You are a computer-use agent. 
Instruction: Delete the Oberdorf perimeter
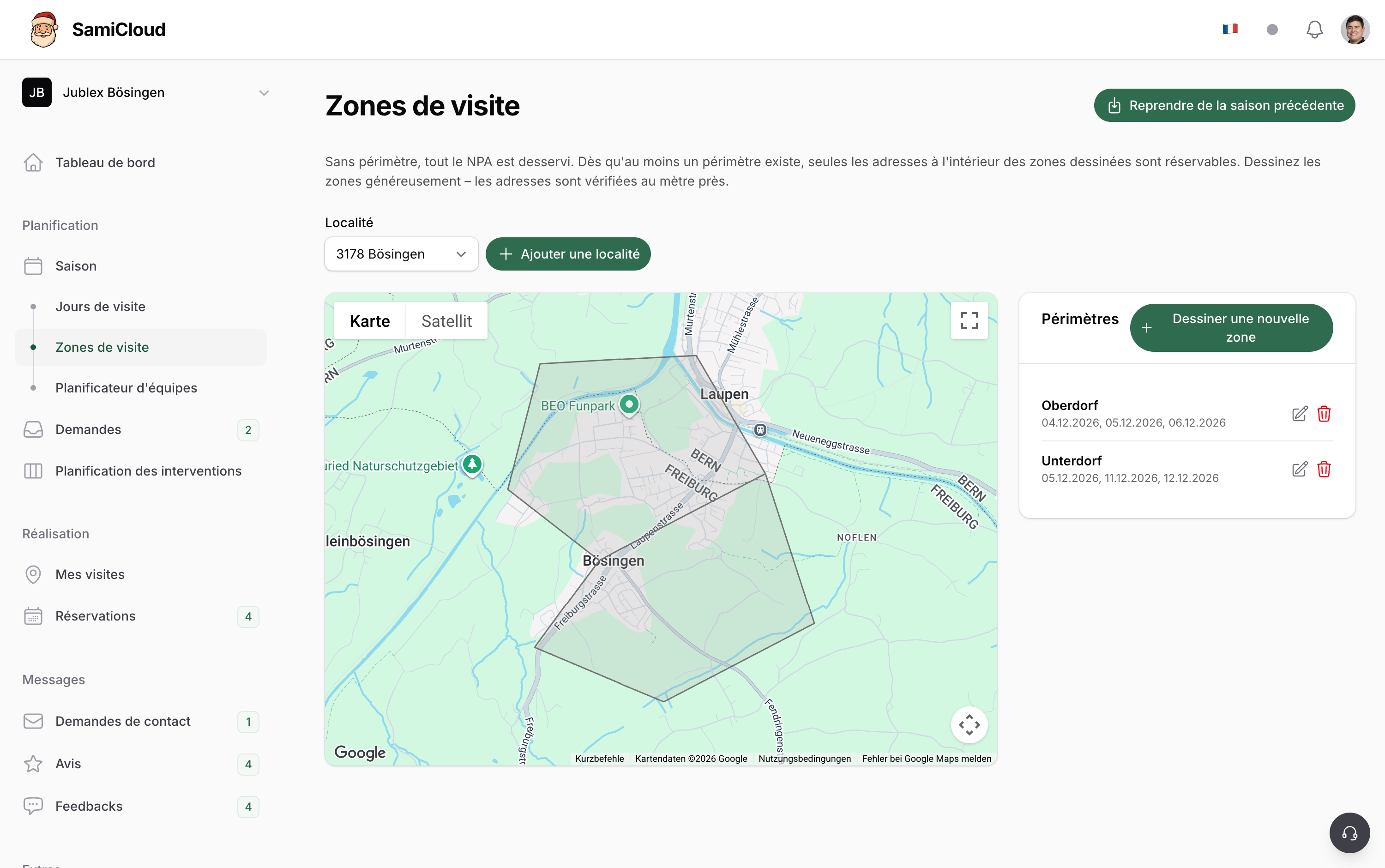[1324, 414]
